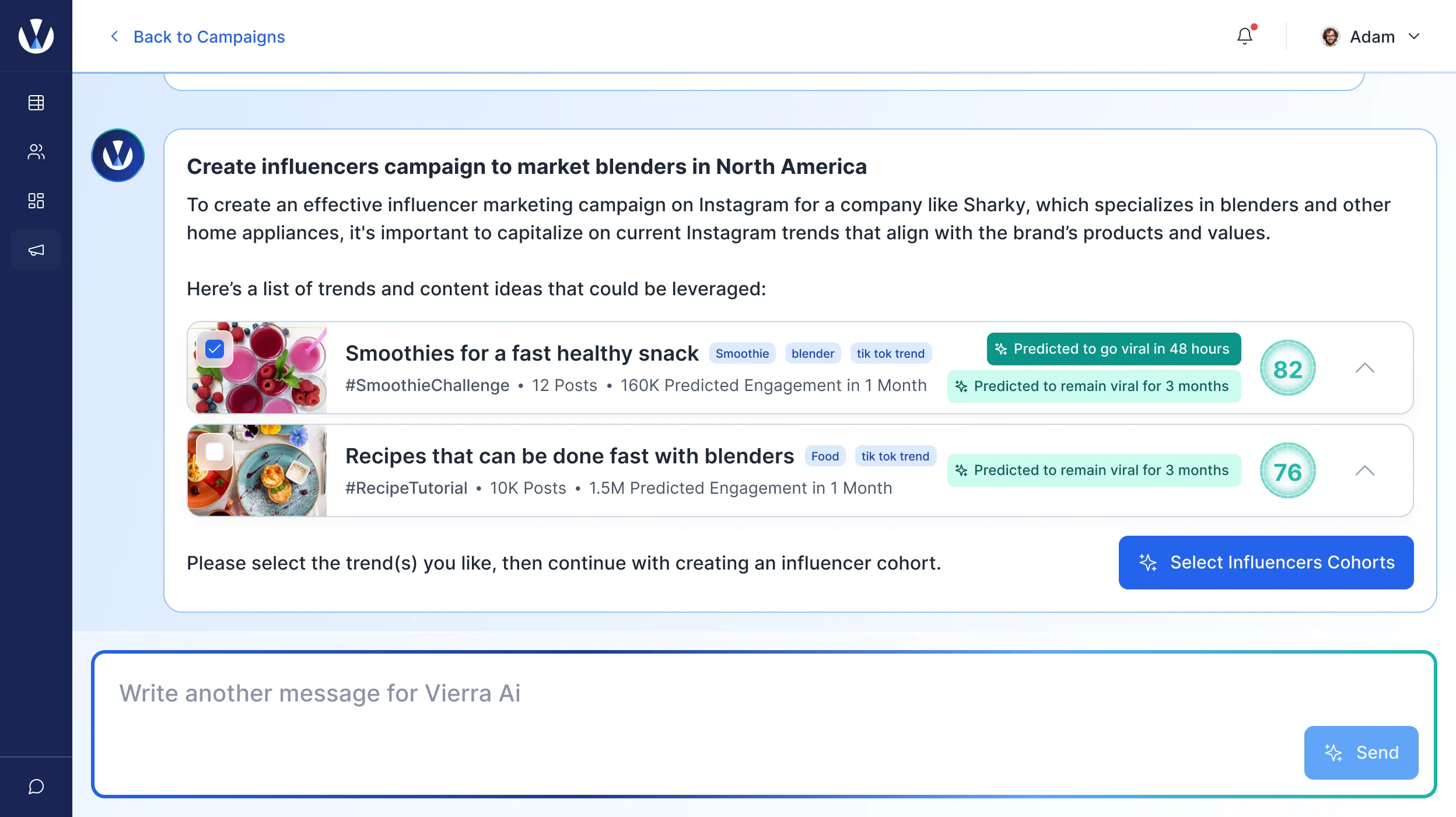Uncheck the Smoothies trend checkbox
Screen dimensions: 1456x817
click(x=215, y=350)
